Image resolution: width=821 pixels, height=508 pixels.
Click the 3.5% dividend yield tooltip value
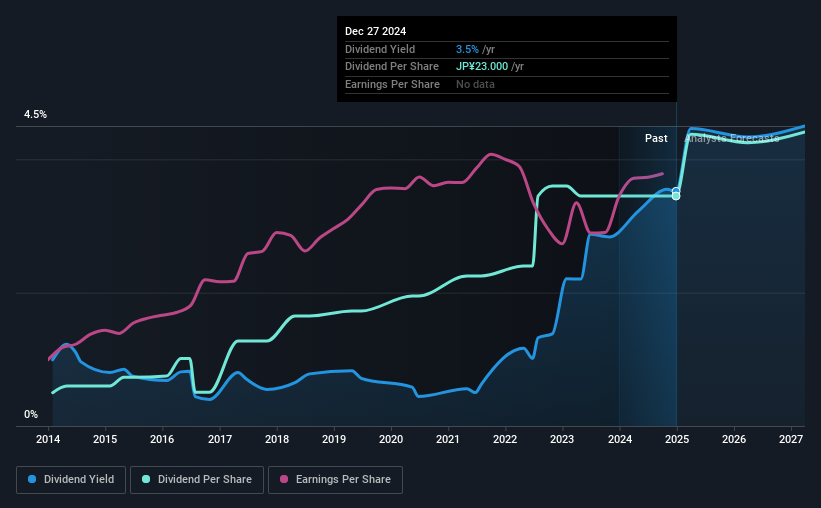point(467,49)
